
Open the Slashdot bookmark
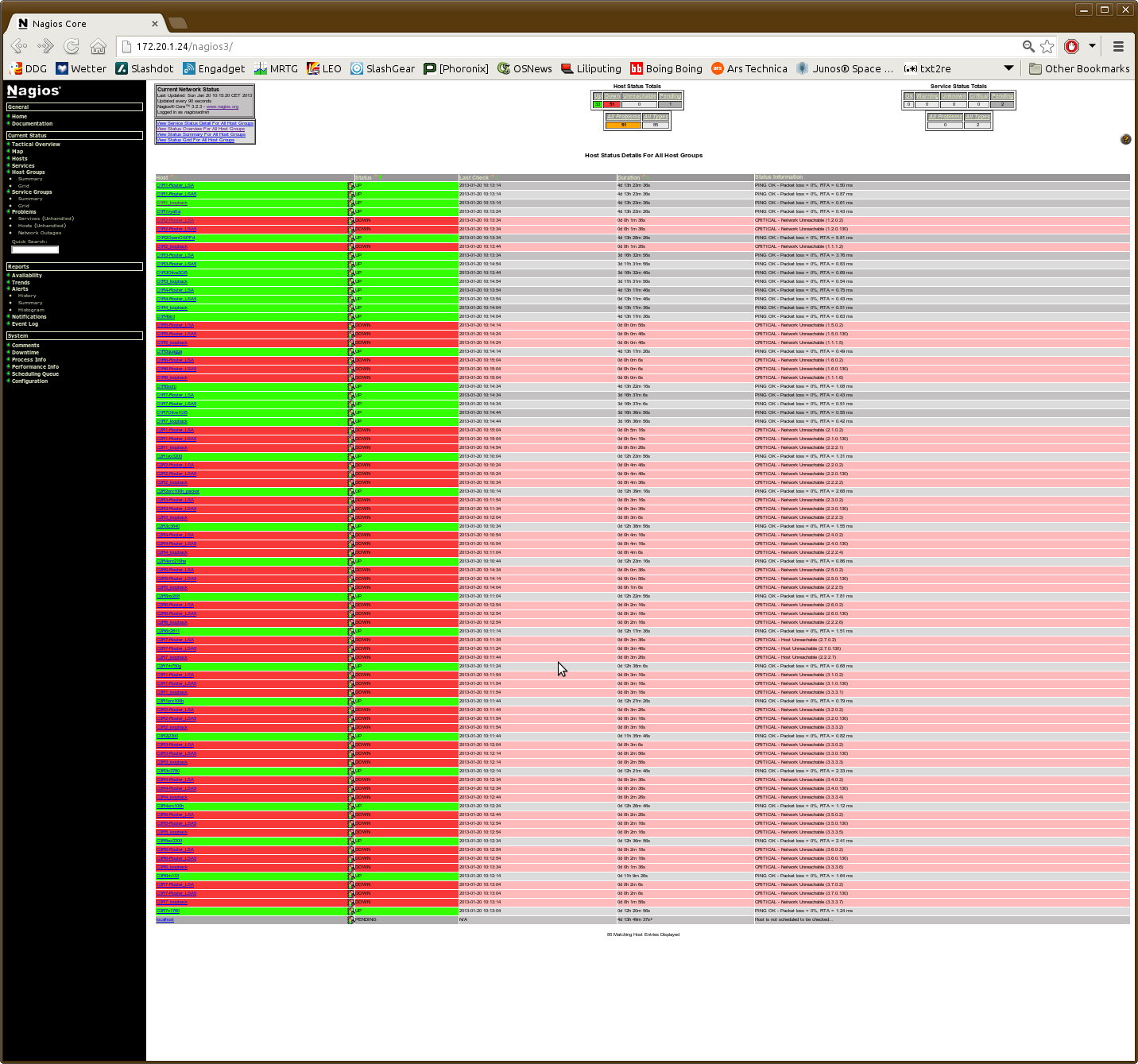coord(144,68)
